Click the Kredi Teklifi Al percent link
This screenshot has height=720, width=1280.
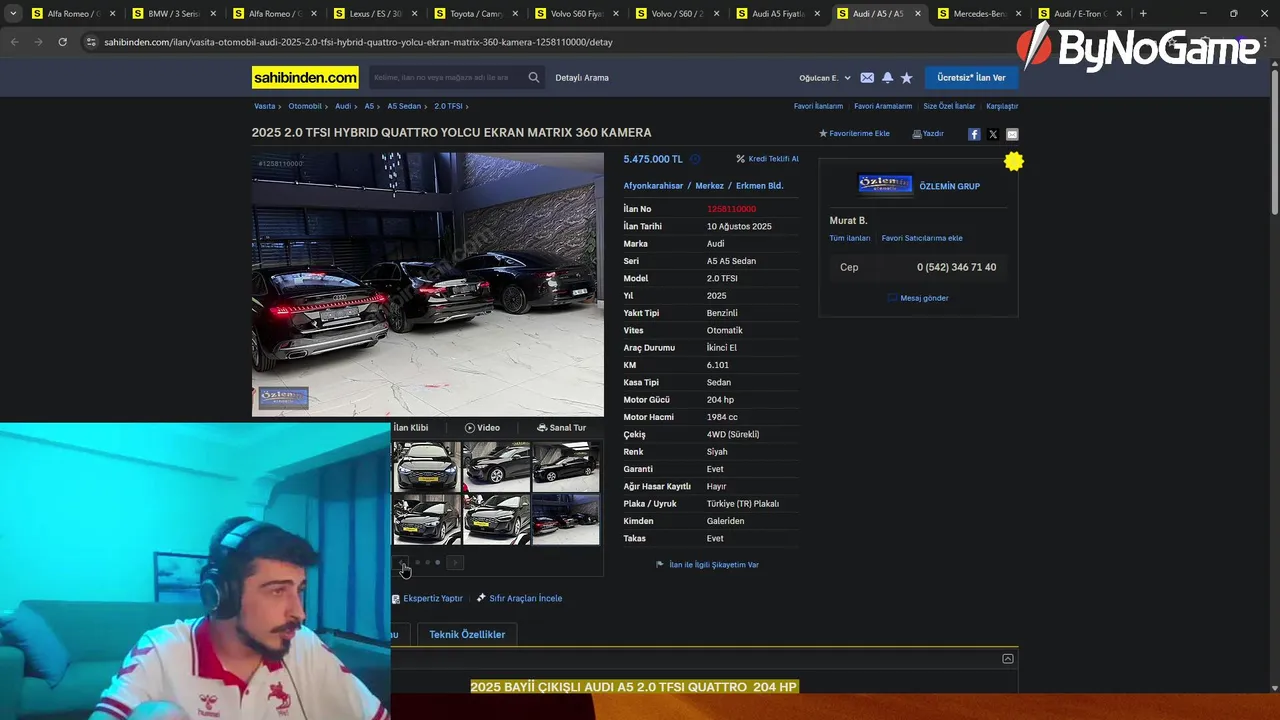[767, 159]
